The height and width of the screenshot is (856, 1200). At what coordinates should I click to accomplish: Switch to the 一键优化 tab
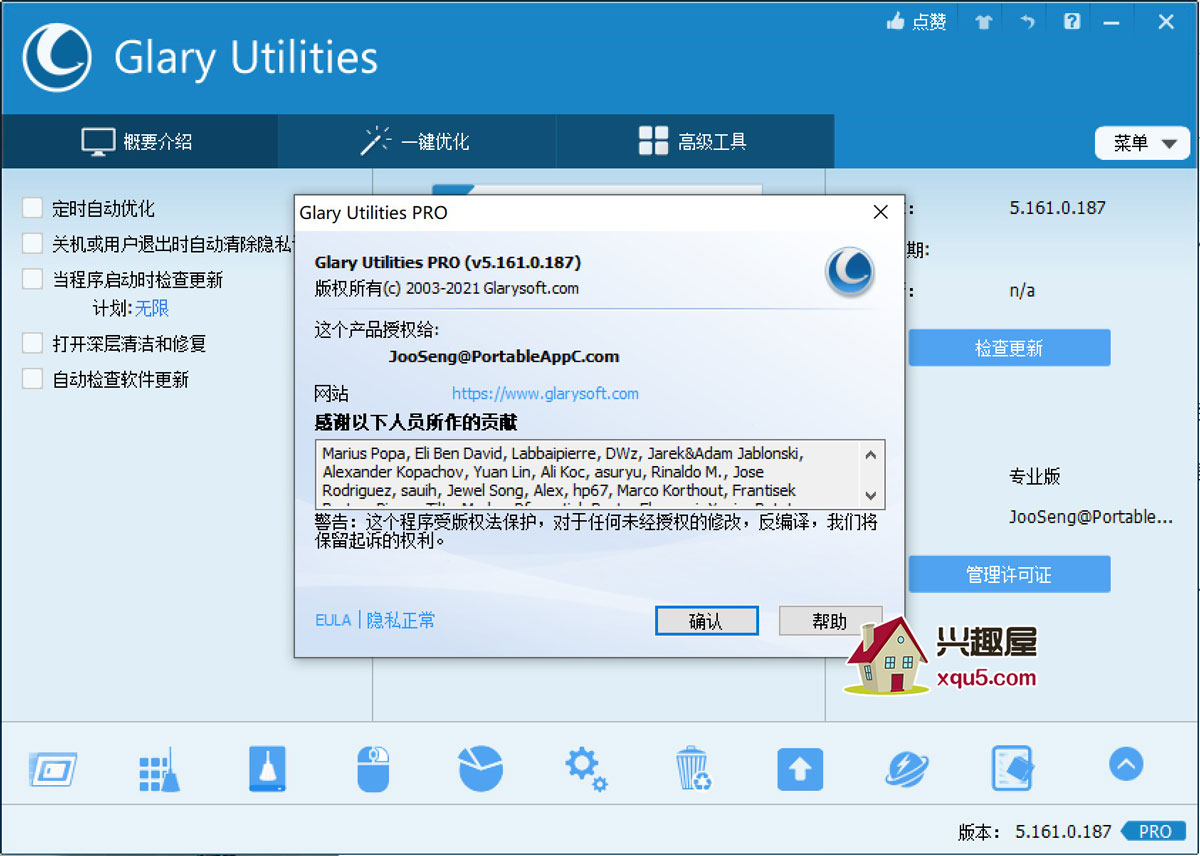click(x=416, y=141)
